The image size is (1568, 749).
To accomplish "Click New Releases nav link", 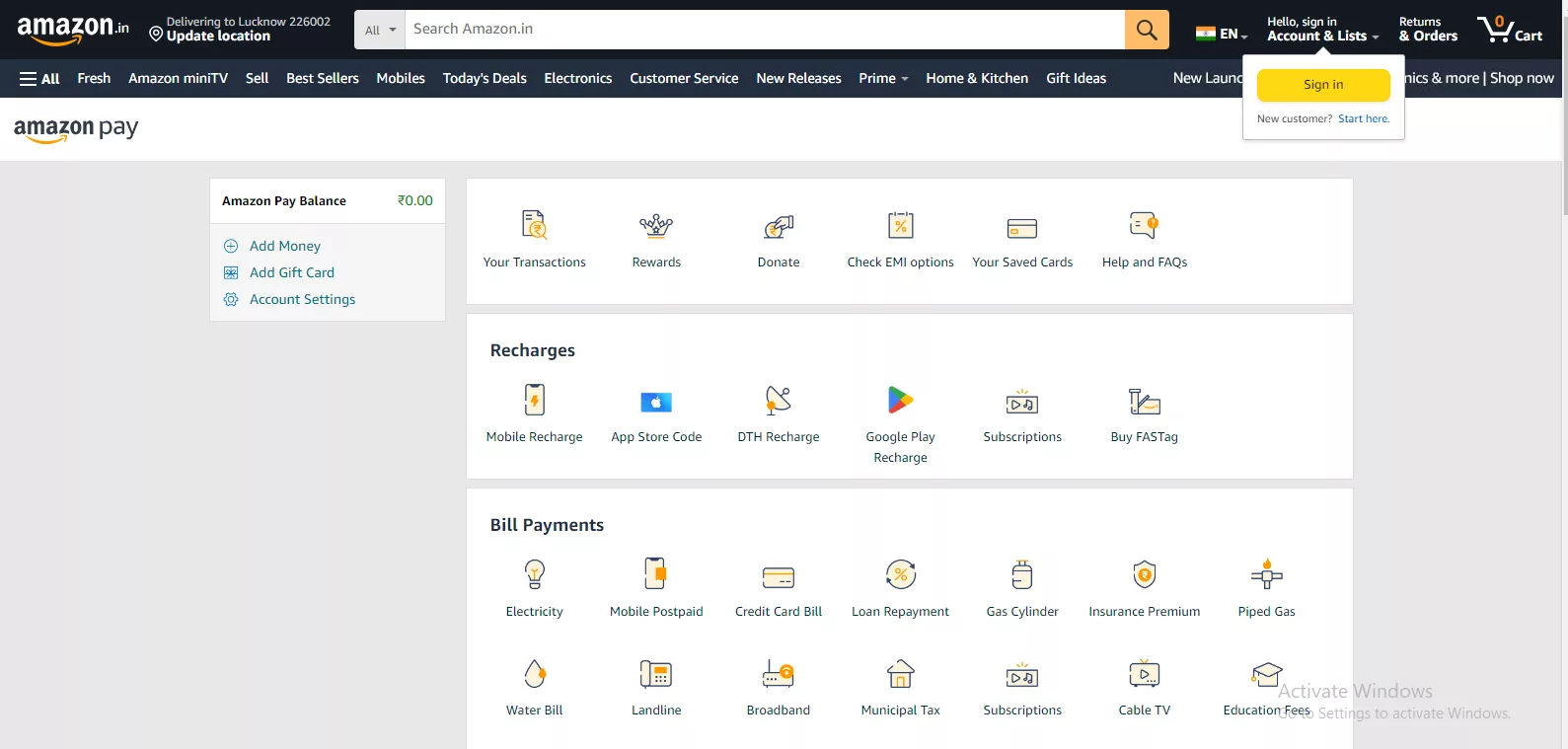I will tap(798, 78).
